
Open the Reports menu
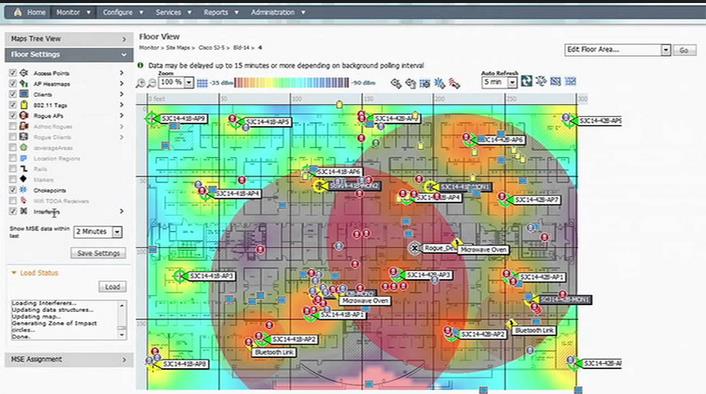221,12
